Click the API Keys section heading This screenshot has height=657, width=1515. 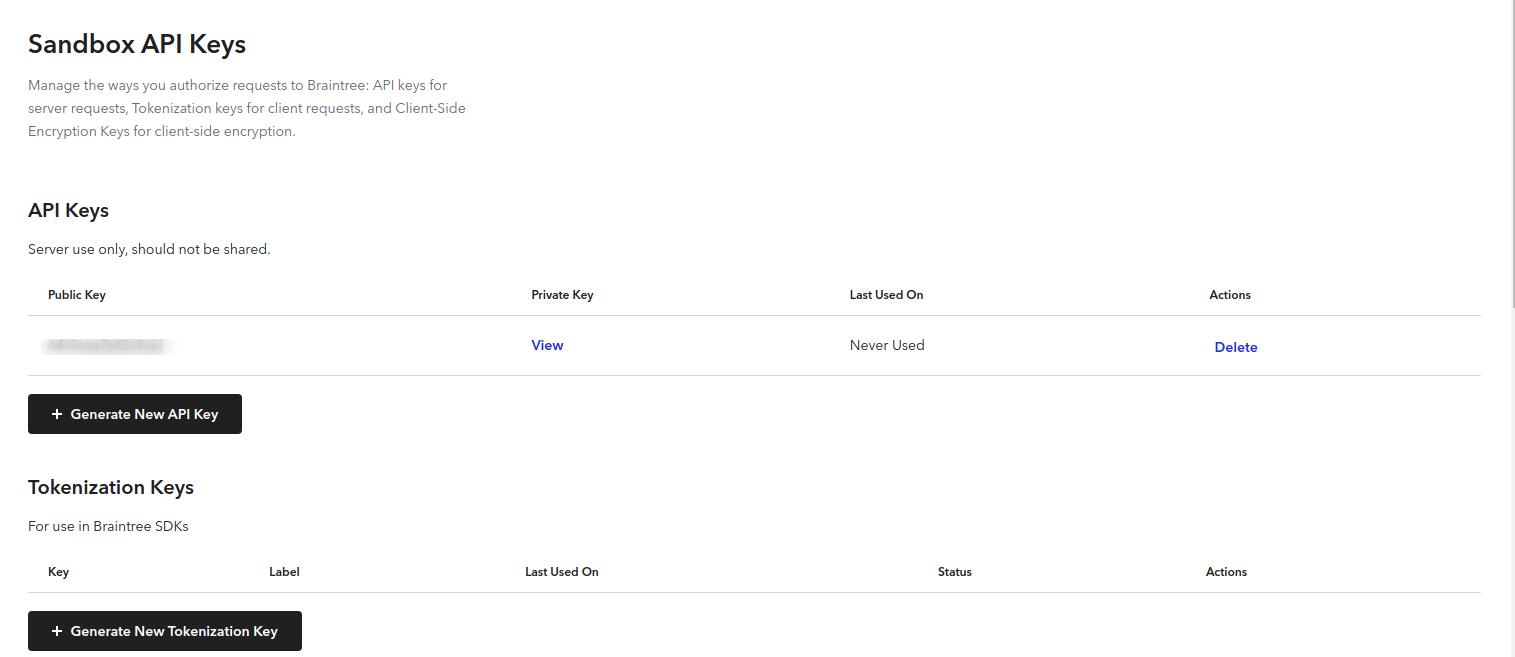coord(68,210)
